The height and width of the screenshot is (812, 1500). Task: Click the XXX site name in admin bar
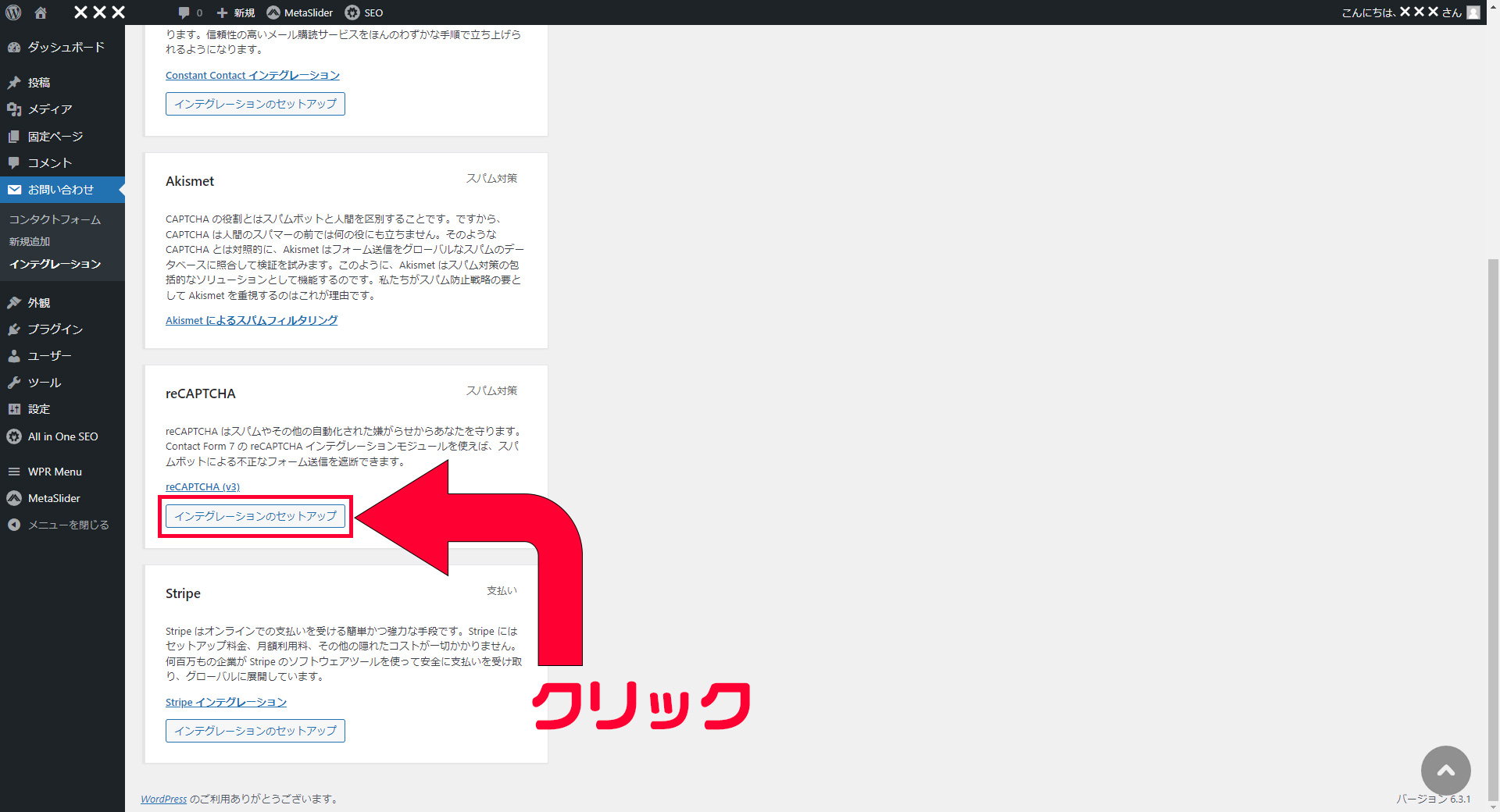(99, 12)
